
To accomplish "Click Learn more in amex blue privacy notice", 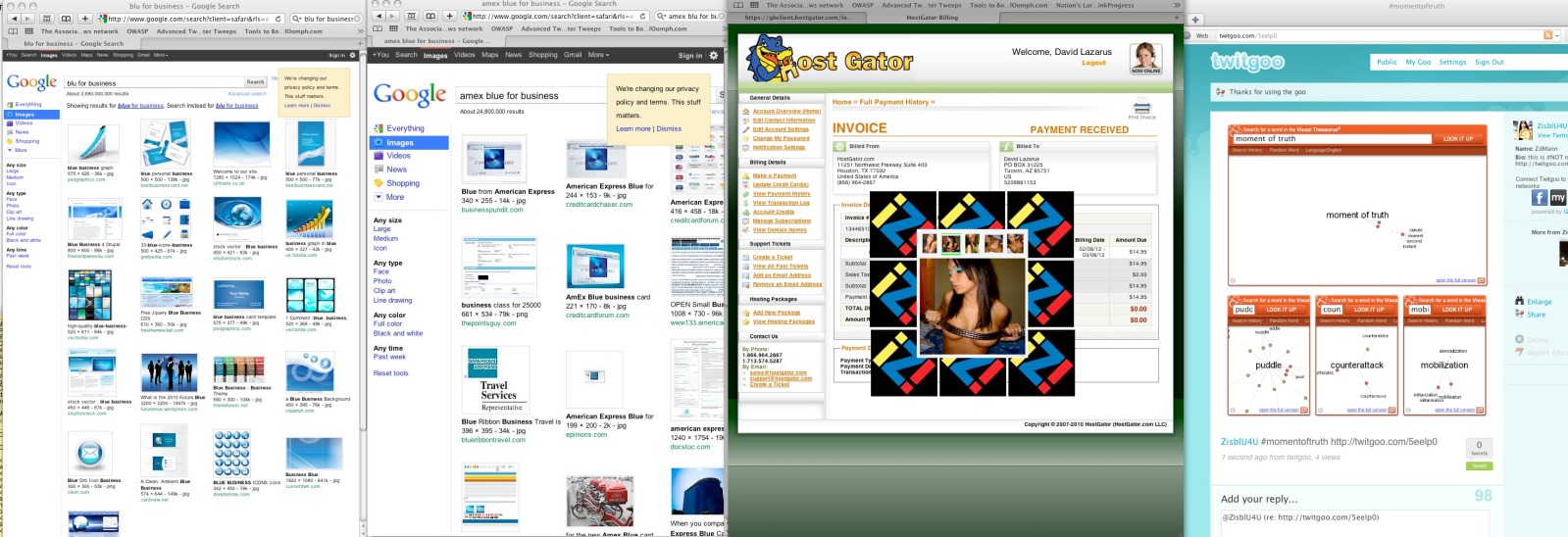I will (633, 128).
